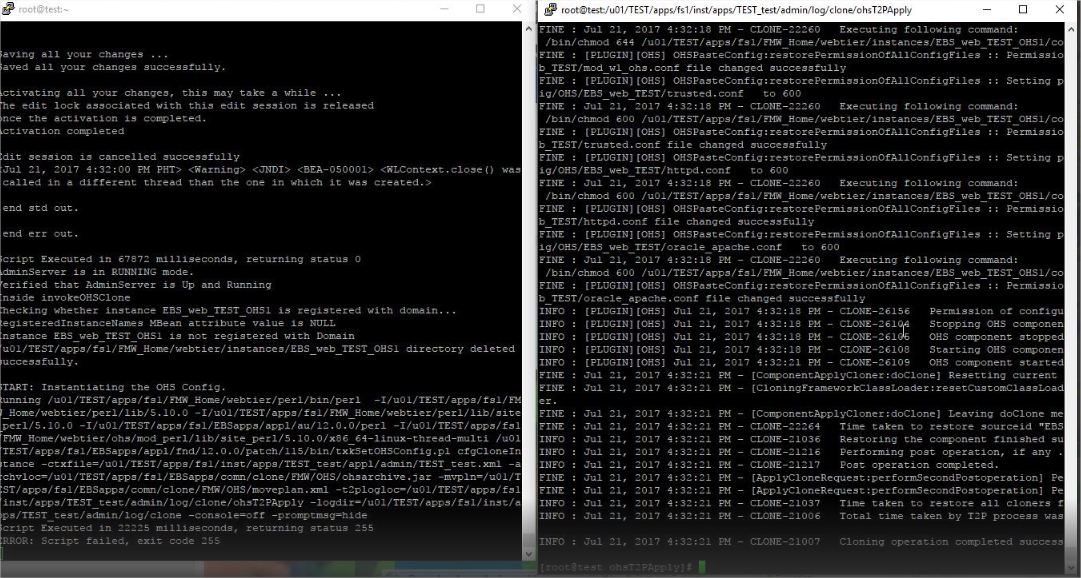Click the scroll-down arrow of the left terminal

(530, 553)
